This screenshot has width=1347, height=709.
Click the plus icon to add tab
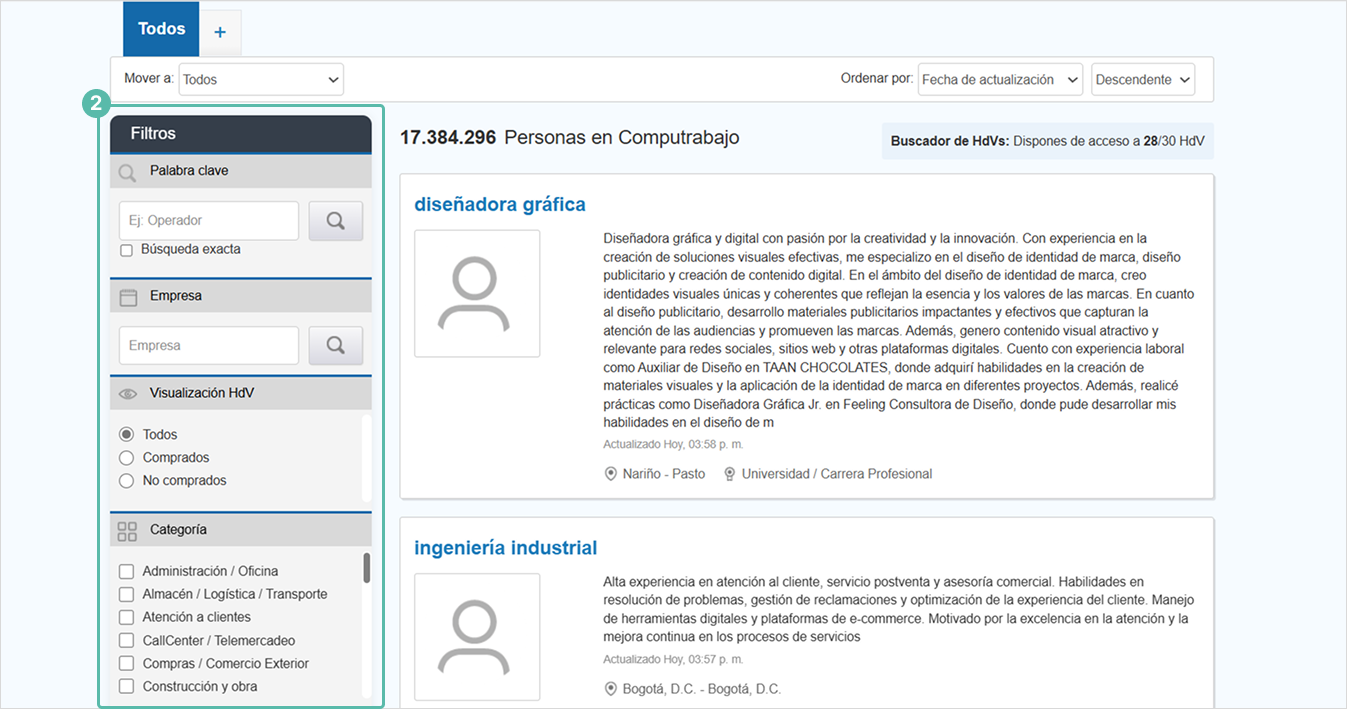[220, 32]
